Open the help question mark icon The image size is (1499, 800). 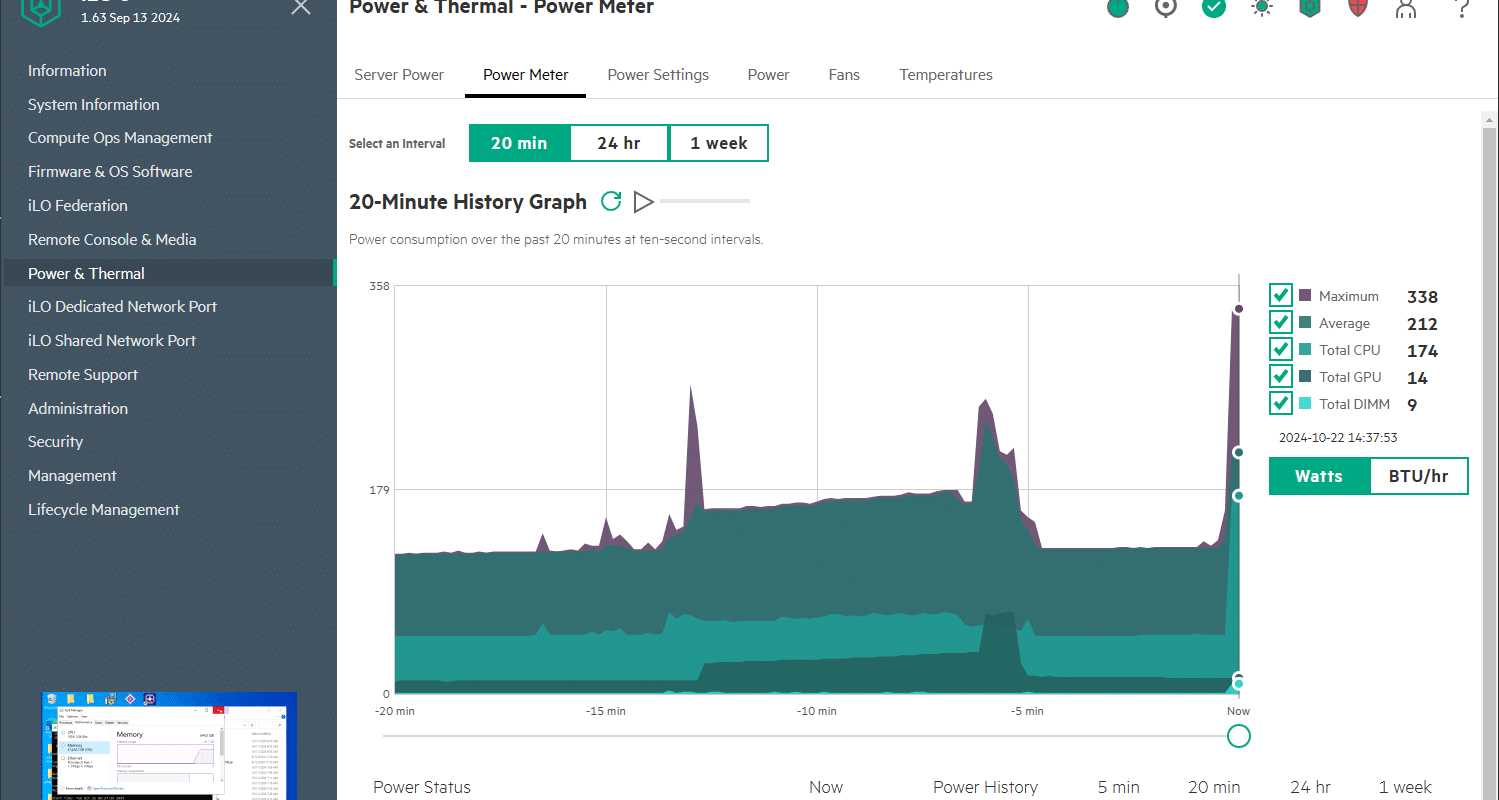pos(1461,8)
